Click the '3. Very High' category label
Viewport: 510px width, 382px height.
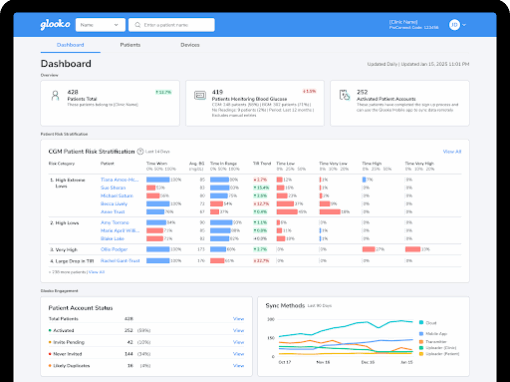(x=64, y=250)
